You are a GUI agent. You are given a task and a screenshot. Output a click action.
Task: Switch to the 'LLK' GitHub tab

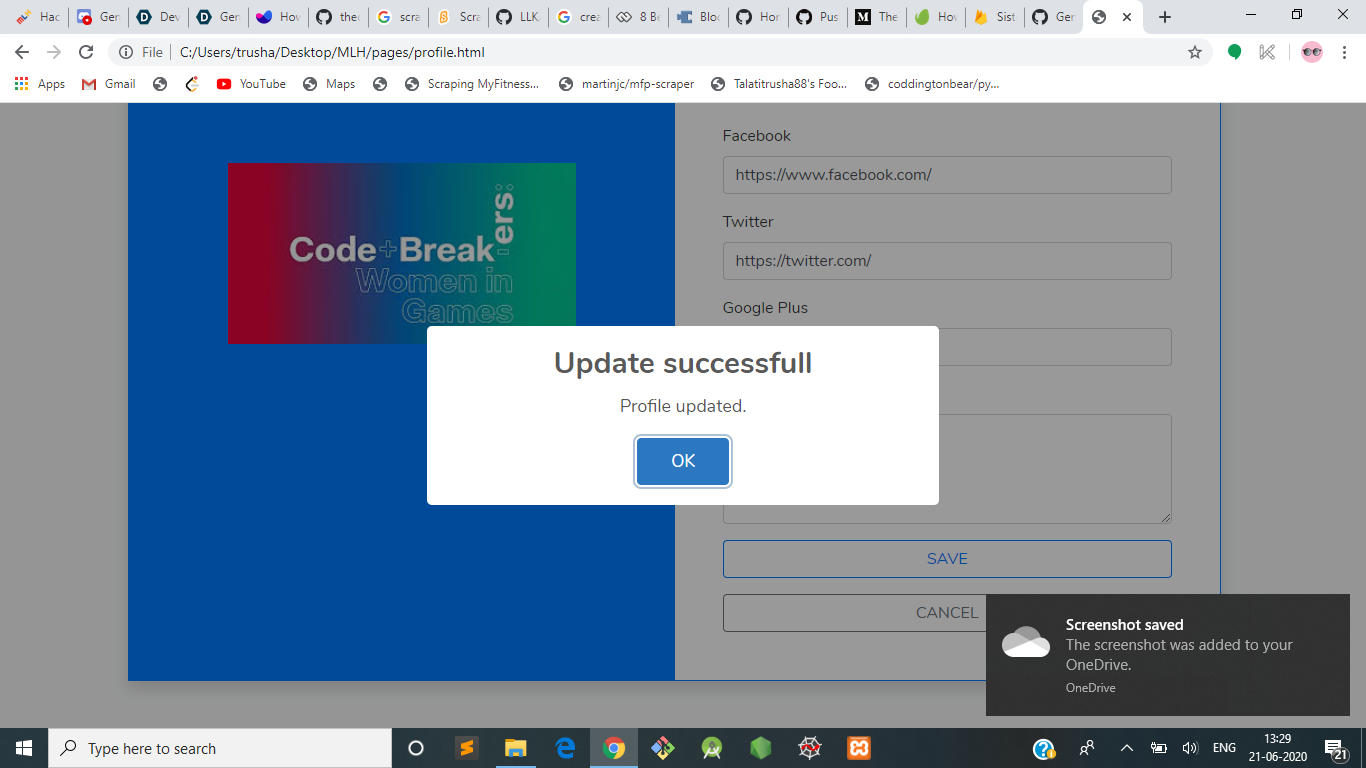tap(518, 17)
